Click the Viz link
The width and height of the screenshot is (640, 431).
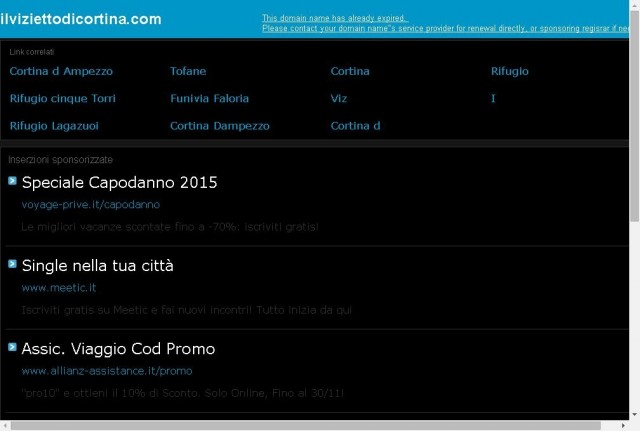coord(339,98)
